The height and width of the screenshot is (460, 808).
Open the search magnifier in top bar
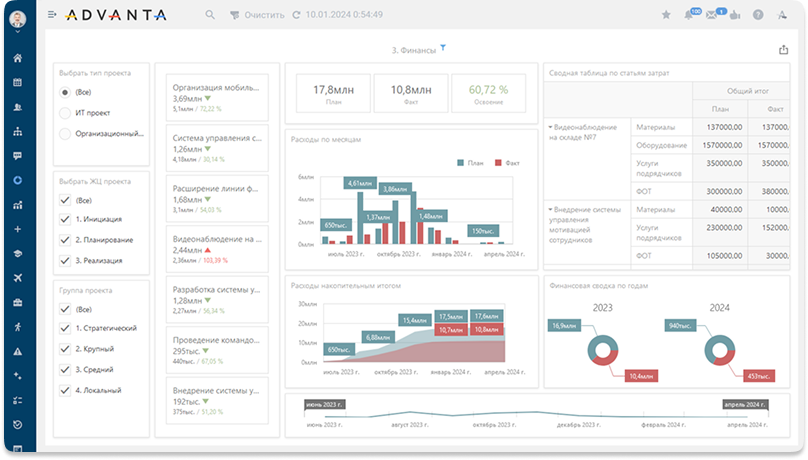click(x=210, y=15)
